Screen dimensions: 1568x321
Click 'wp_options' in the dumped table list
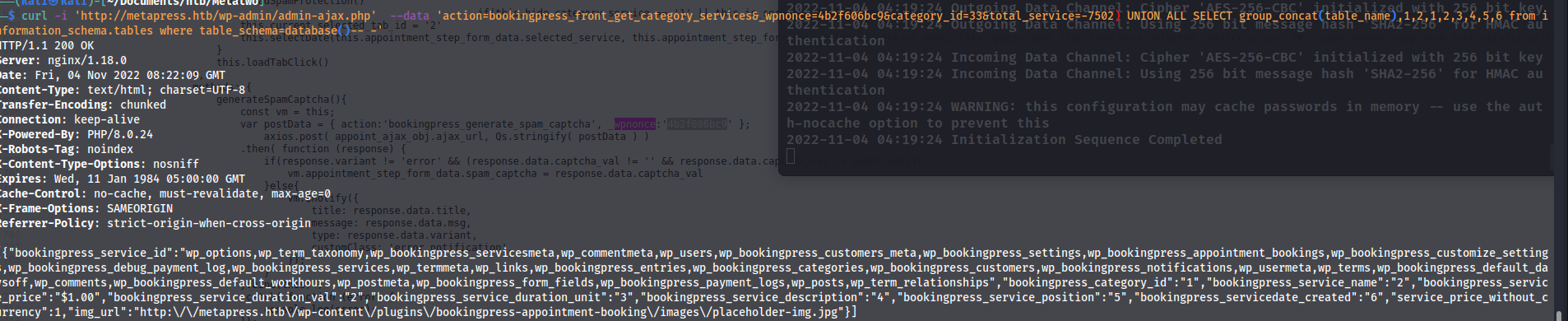(219, 253)
